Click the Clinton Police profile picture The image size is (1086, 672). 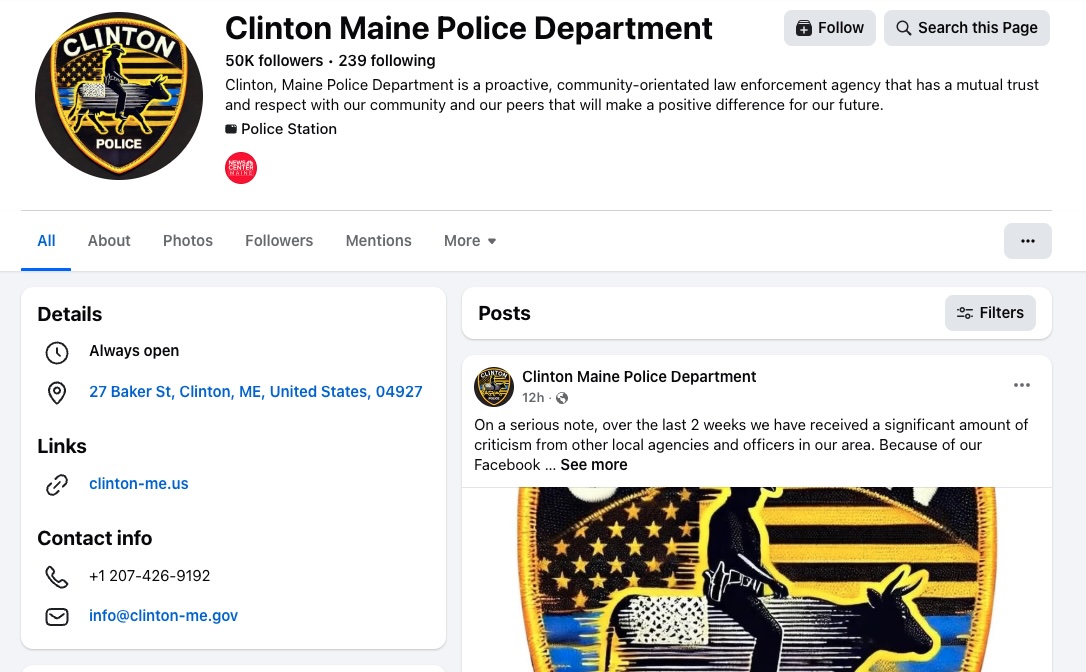pos(119,96)
